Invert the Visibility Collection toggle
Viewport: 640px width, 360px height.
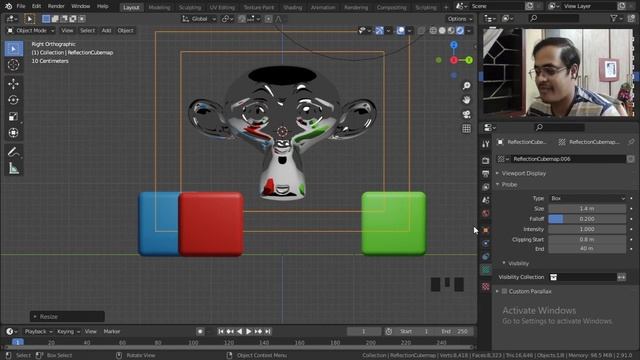621,277
